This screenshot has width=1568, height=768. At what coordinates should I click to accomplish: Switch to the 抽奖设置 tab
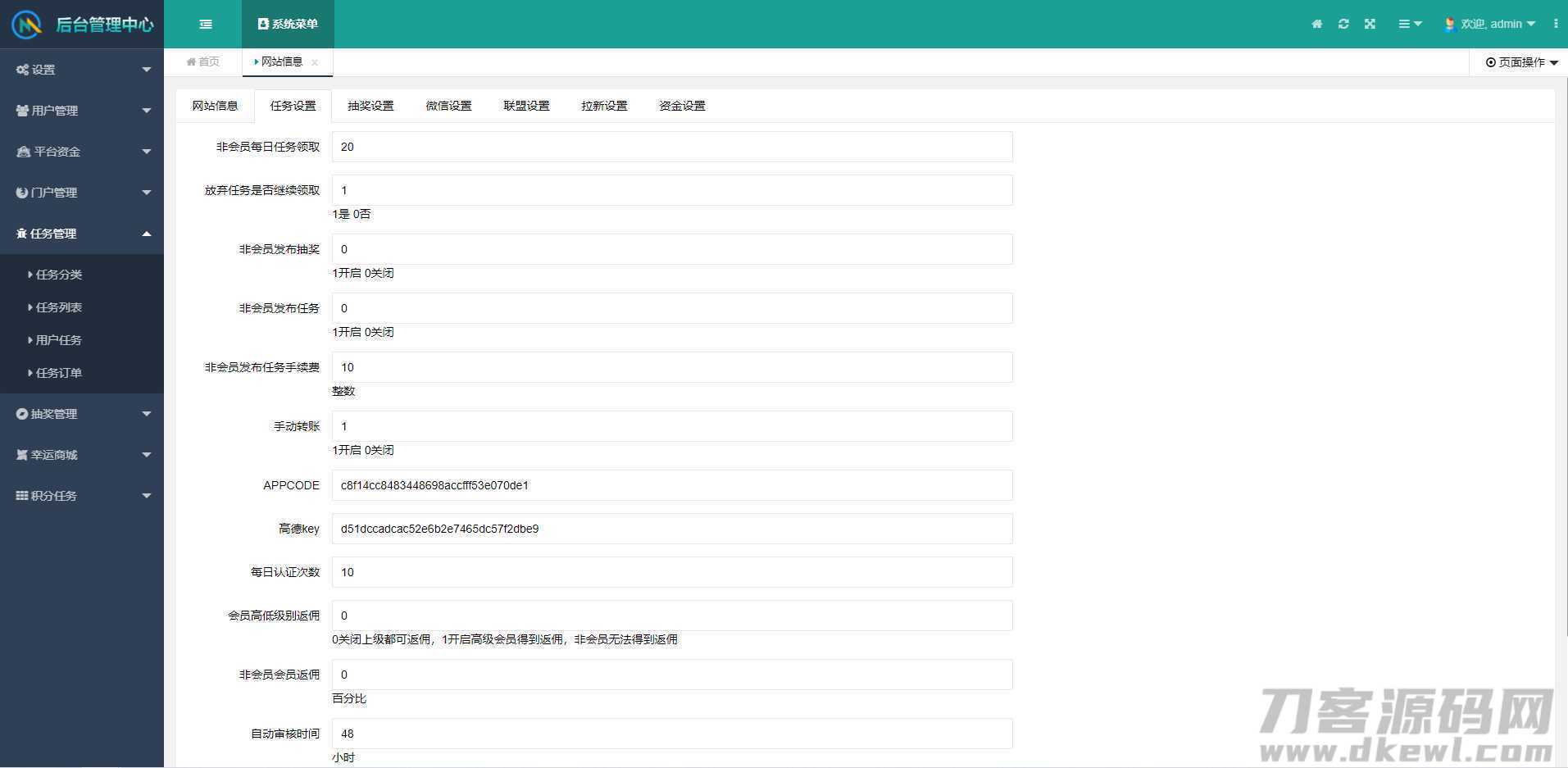[x=370, y=106]
